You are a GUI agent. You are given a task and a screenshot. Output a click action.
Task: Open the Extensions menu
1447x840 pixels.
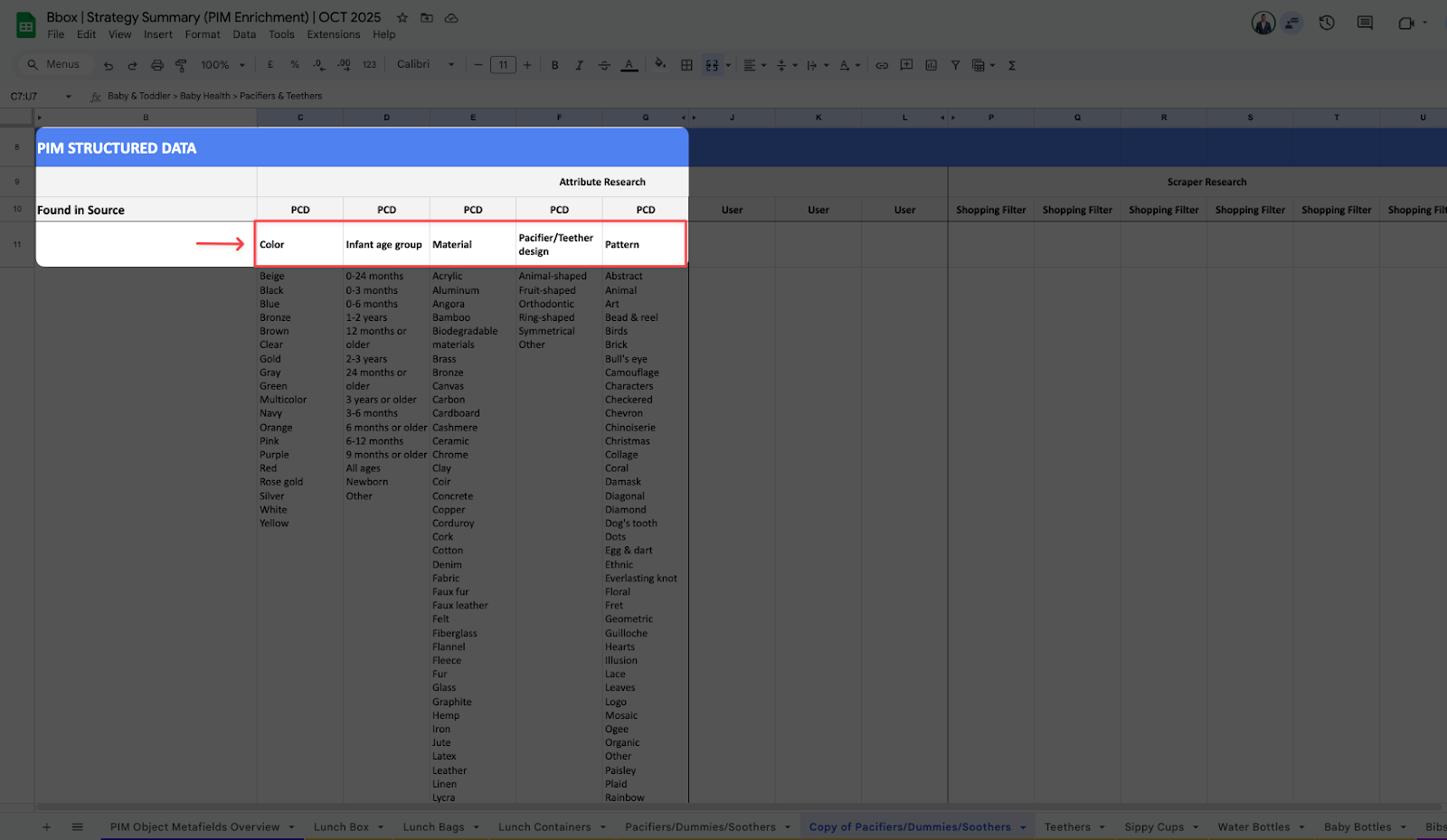(333, 34)
